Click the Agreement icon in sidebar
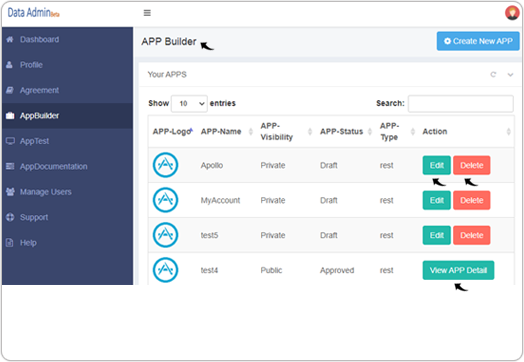This screenshot has height=362, width=524. [10, 90]
